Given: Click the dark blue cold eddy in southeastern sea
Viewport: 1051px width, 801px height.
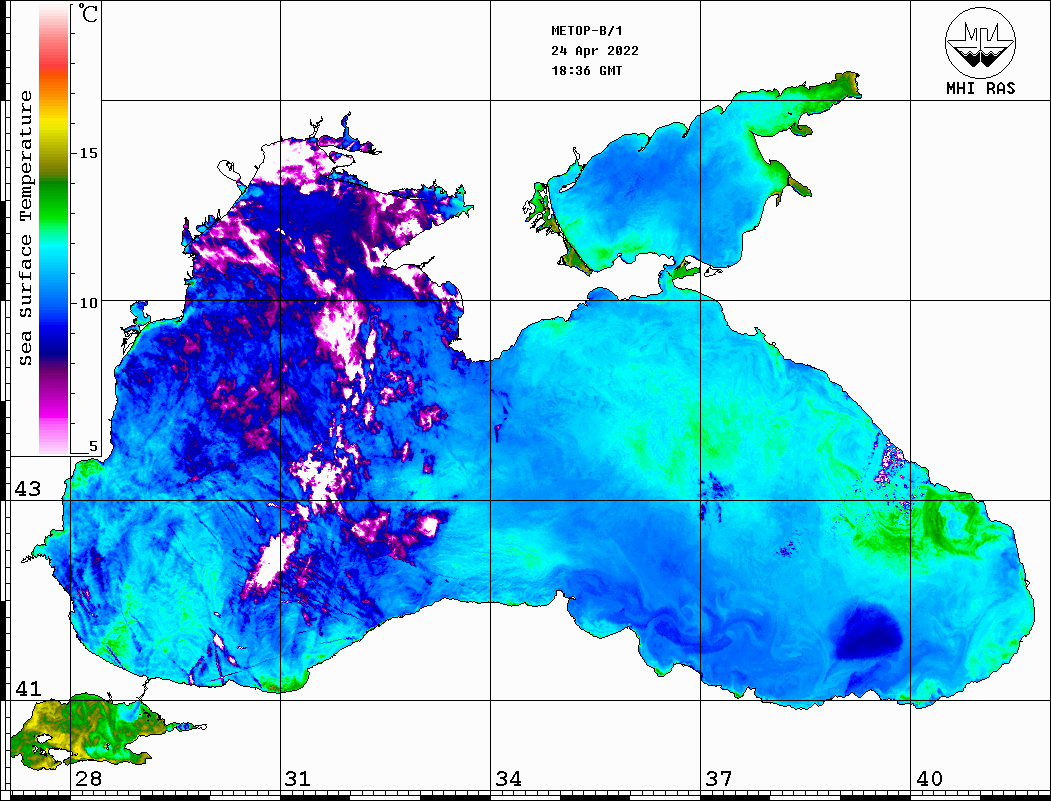Looking at the screenshot, I should [867, 631].
